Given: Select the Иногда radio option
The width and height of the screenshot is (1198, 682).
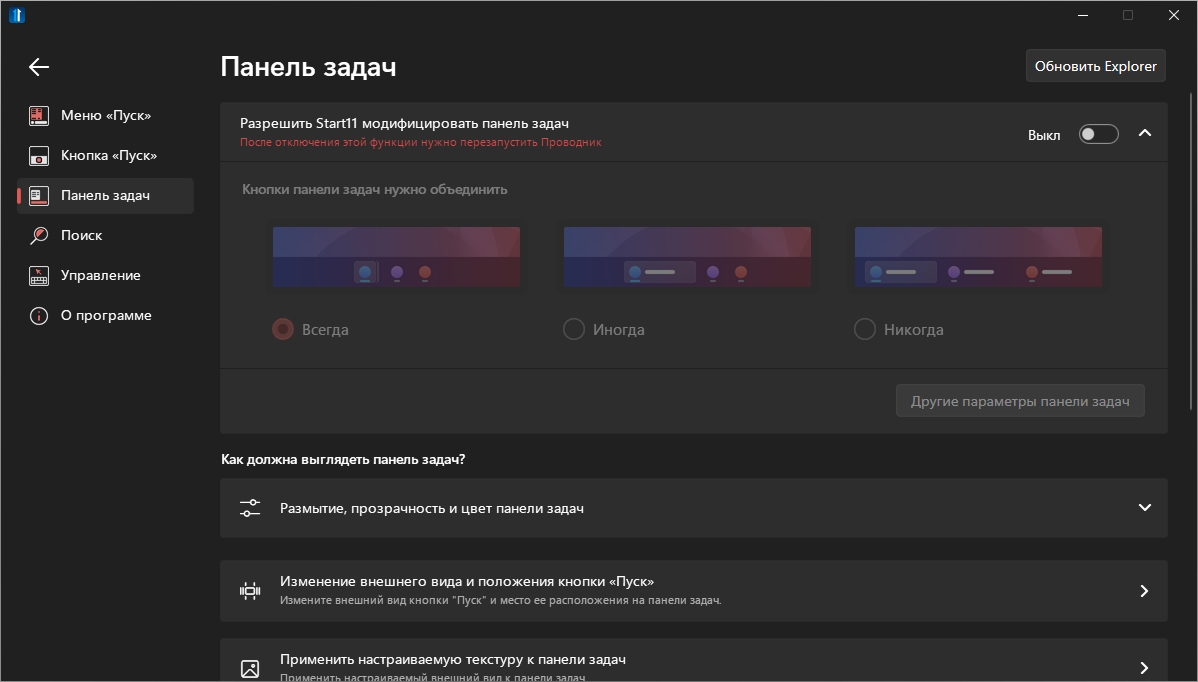Looking at the screenshot, I should coord(574,329).
